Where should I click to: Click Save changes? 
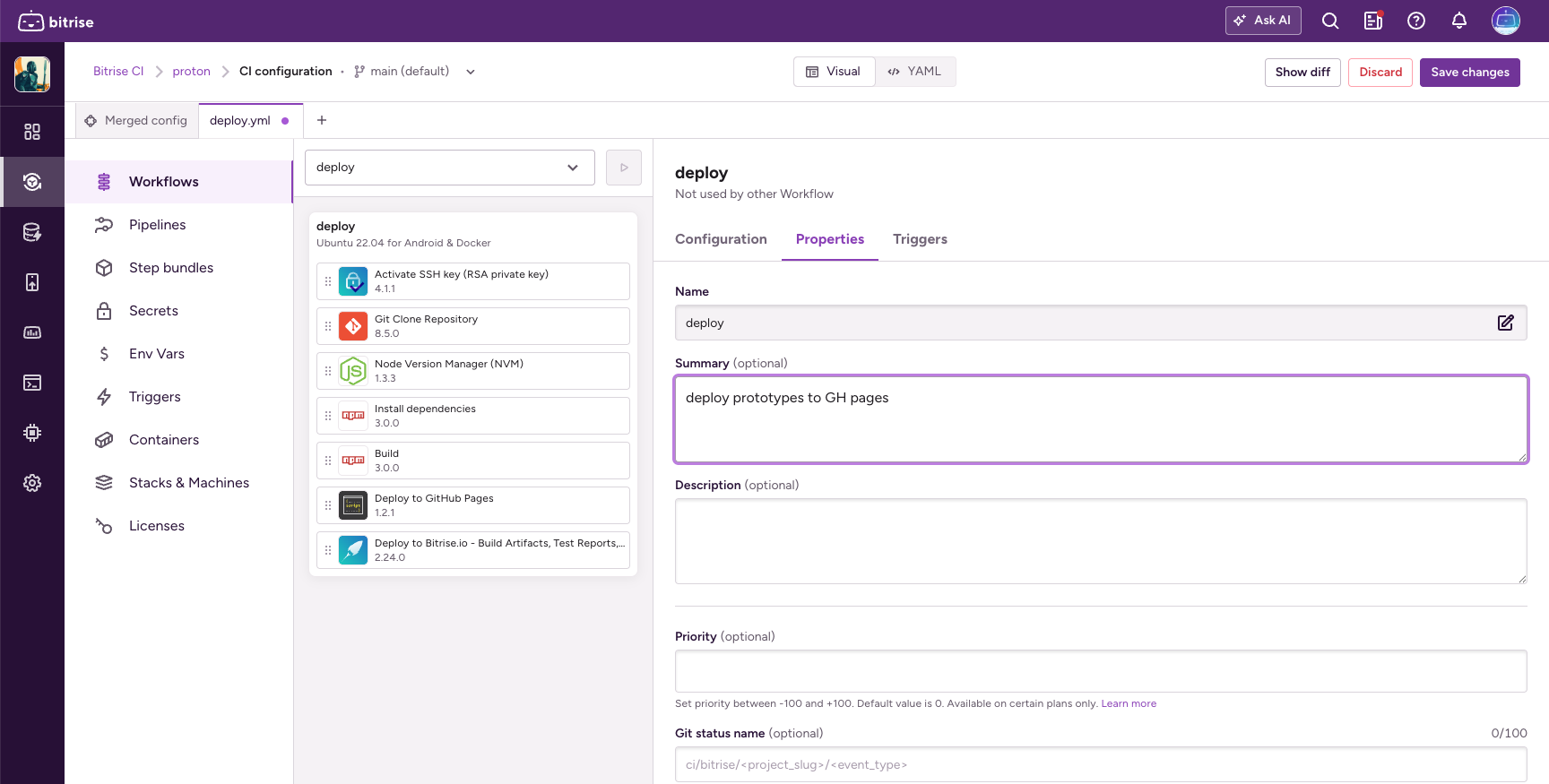point(1470,73)
